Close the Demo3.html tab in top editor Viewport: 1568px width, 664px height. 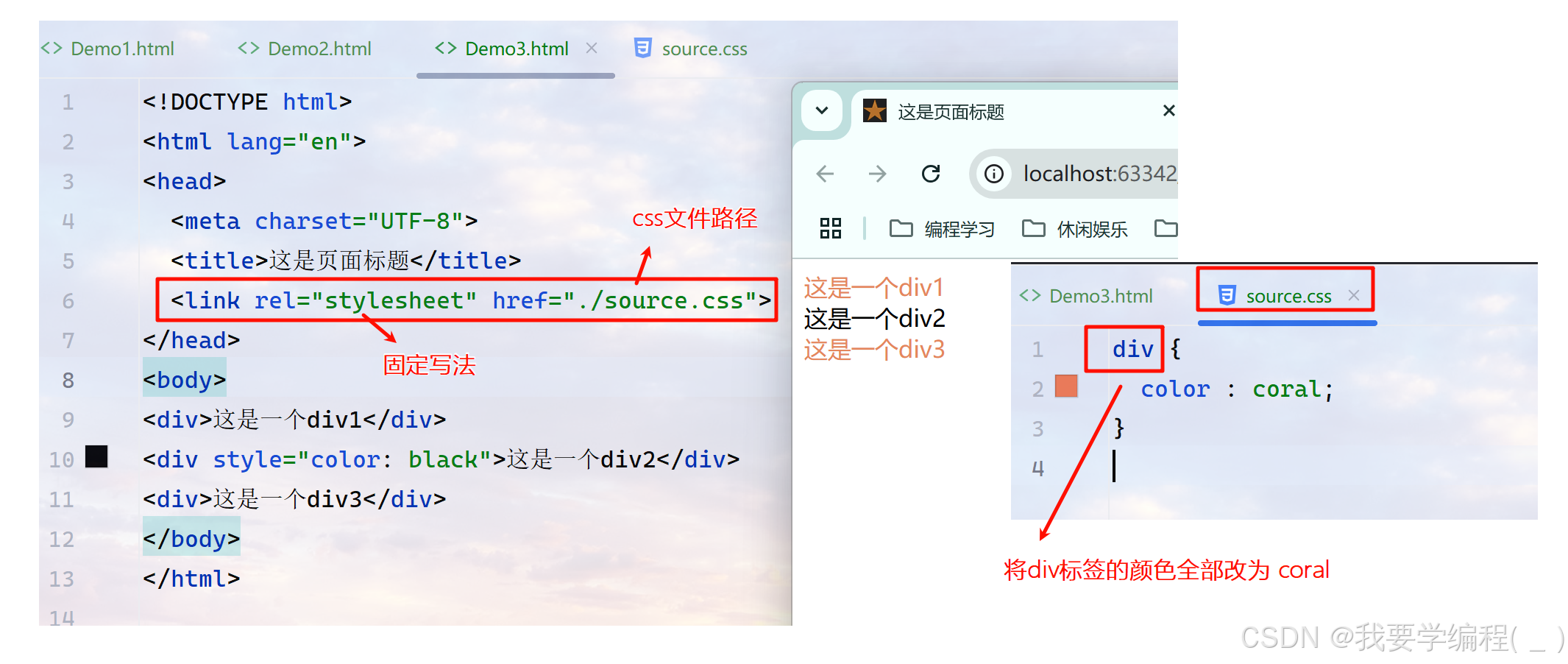tap(592, 48)
